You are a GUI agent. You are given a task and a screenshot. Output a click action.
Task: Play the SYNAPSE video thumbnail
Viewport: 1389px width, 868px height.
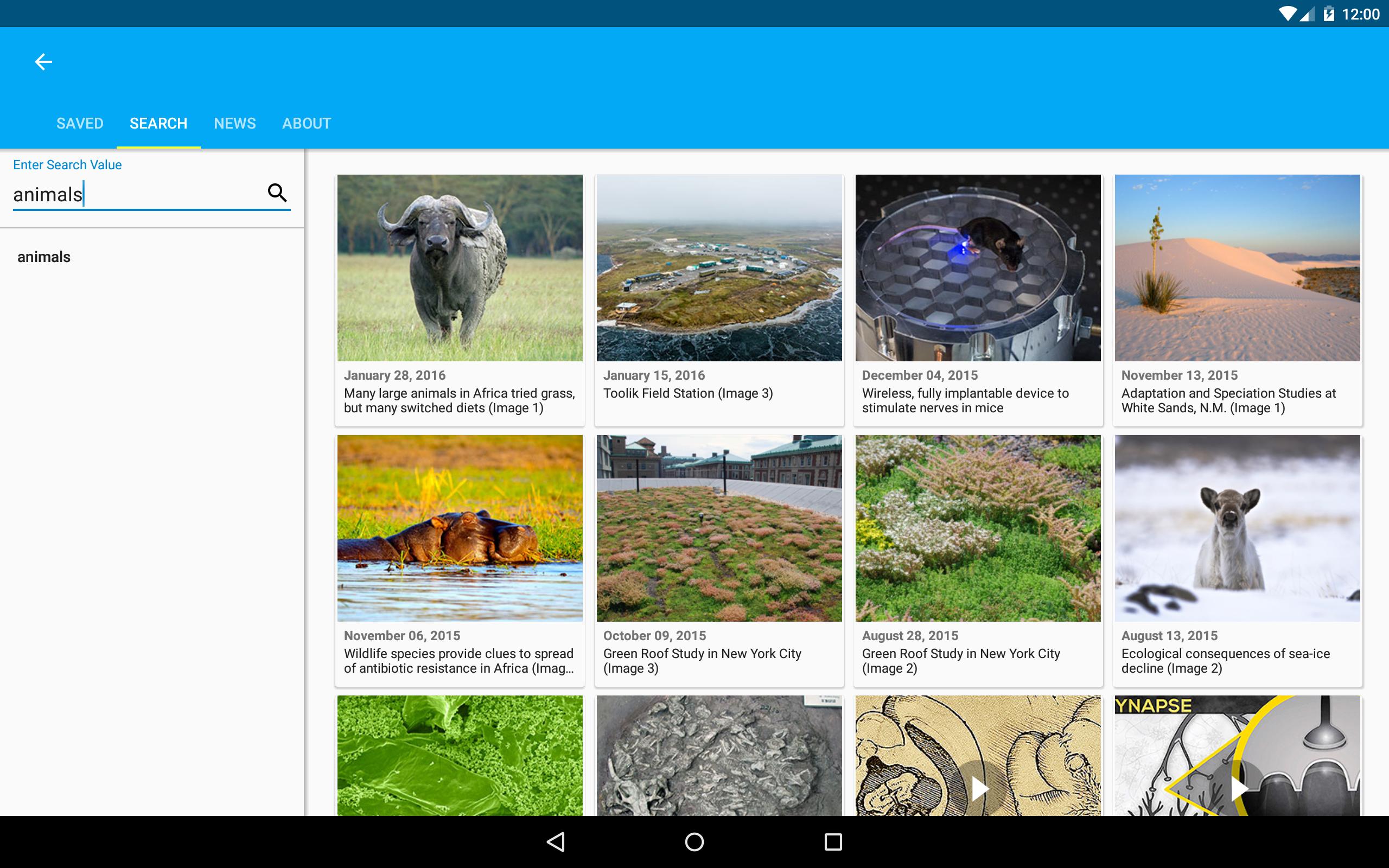(x=1238, y=789)
